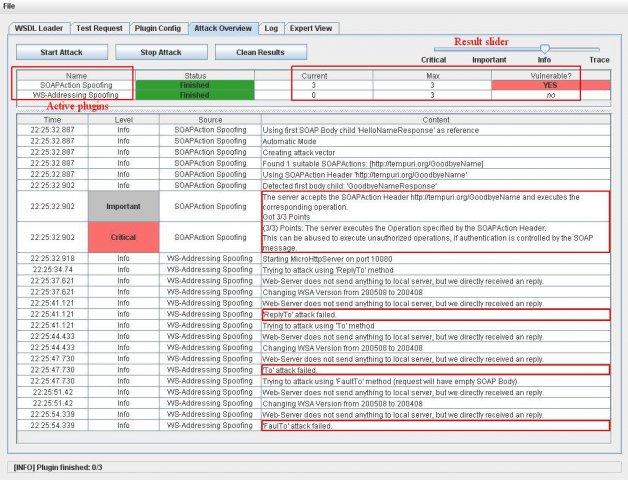Click the Time column header in log table

click(x=52, y=119)
